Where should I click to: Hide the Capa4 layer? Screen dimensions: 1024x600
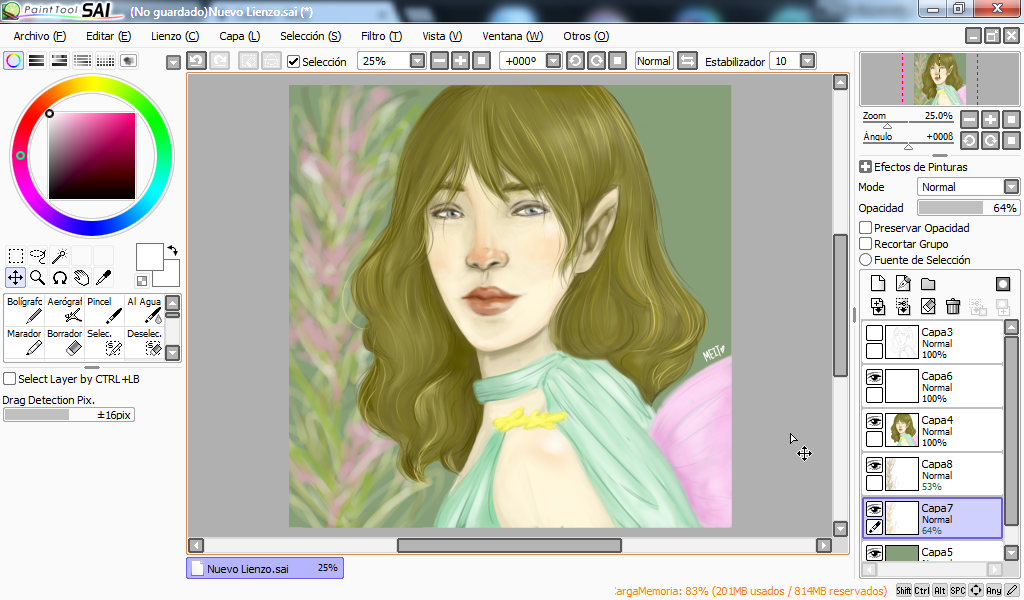(874, 421)
